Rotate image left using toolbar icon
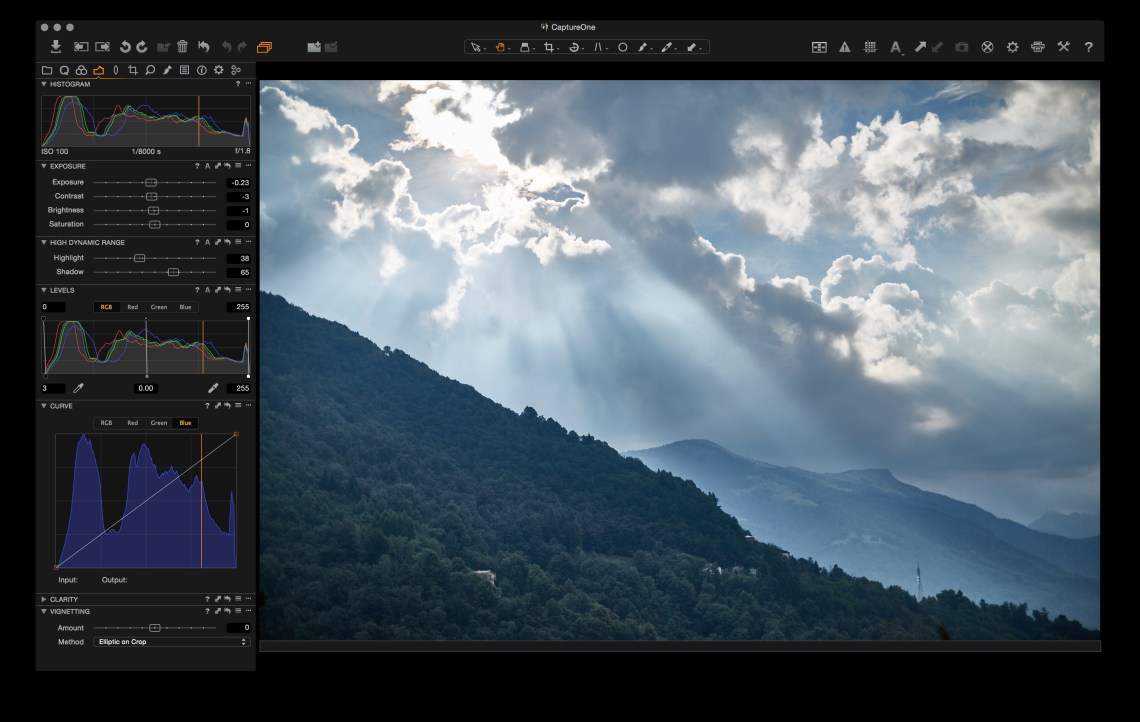The image size is (1140, 722). [125, 47]
